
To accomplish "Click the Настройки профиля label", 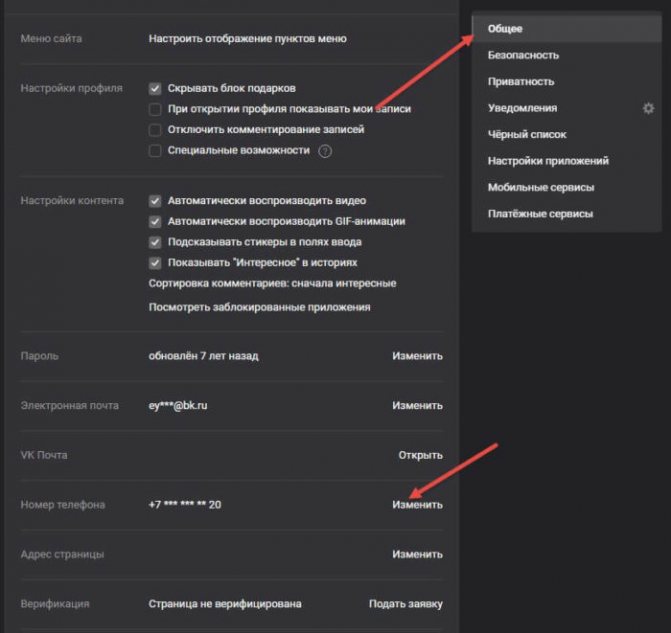I will click(x=71, y=89).
